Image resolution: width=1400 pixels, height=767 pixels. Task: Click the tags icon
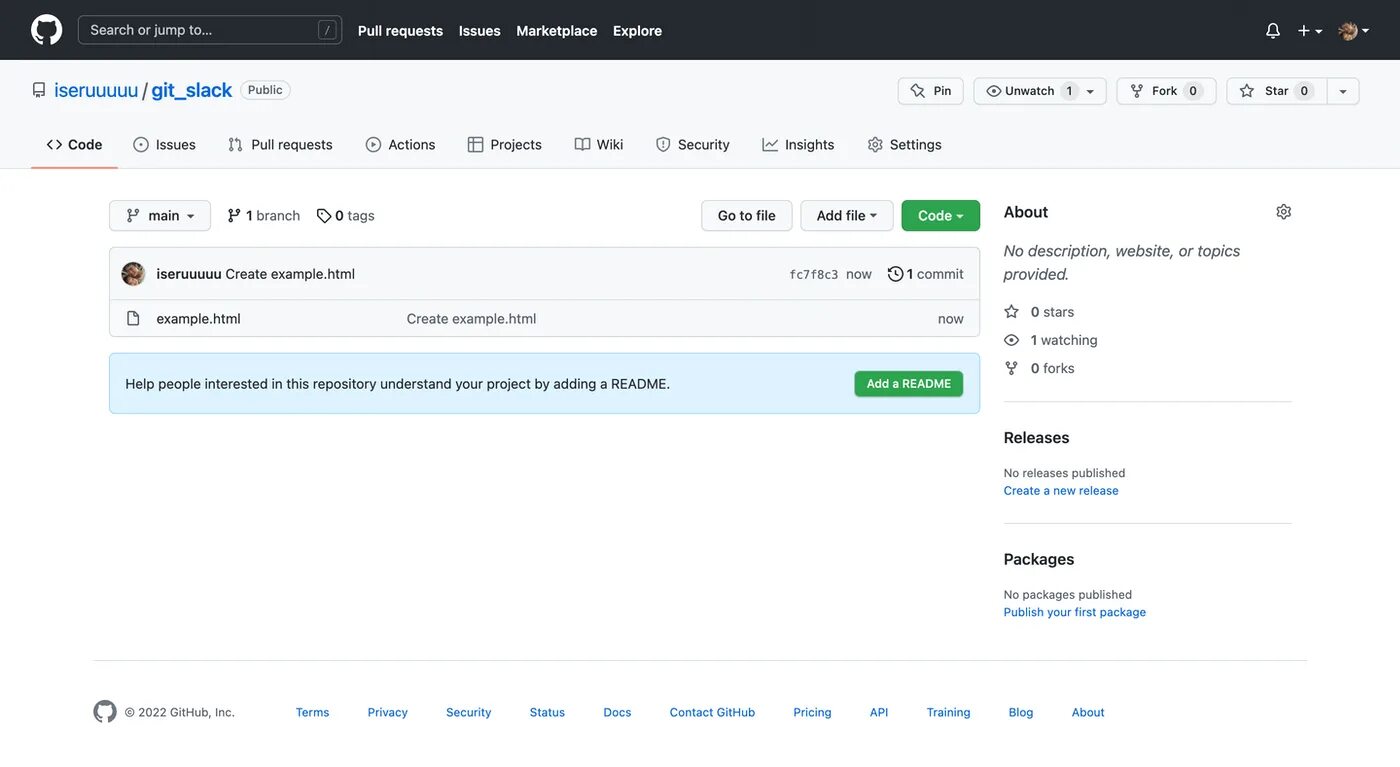pos(324,216)
